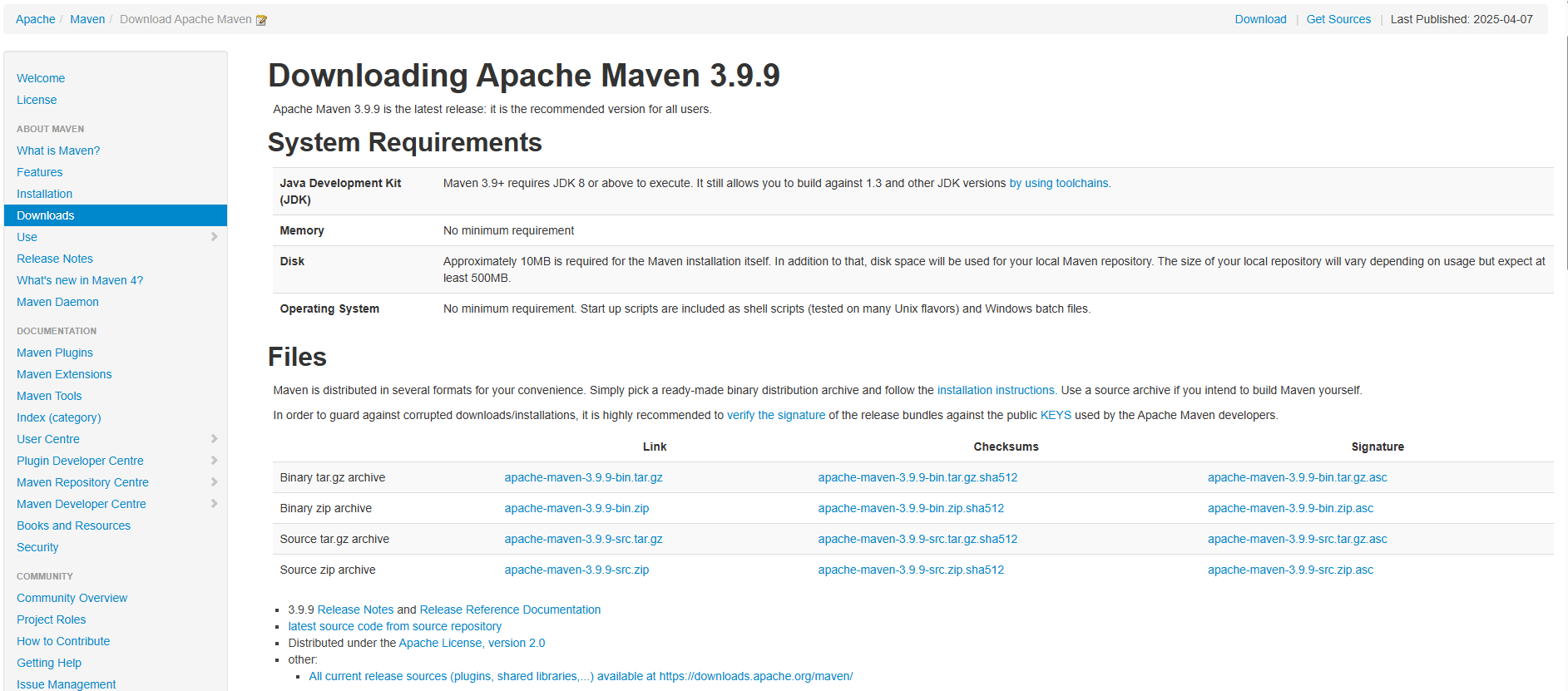Open the Apache breadcrumb link
The width and height of the screenshot is (1568, 691).
[x=35, y=19]
